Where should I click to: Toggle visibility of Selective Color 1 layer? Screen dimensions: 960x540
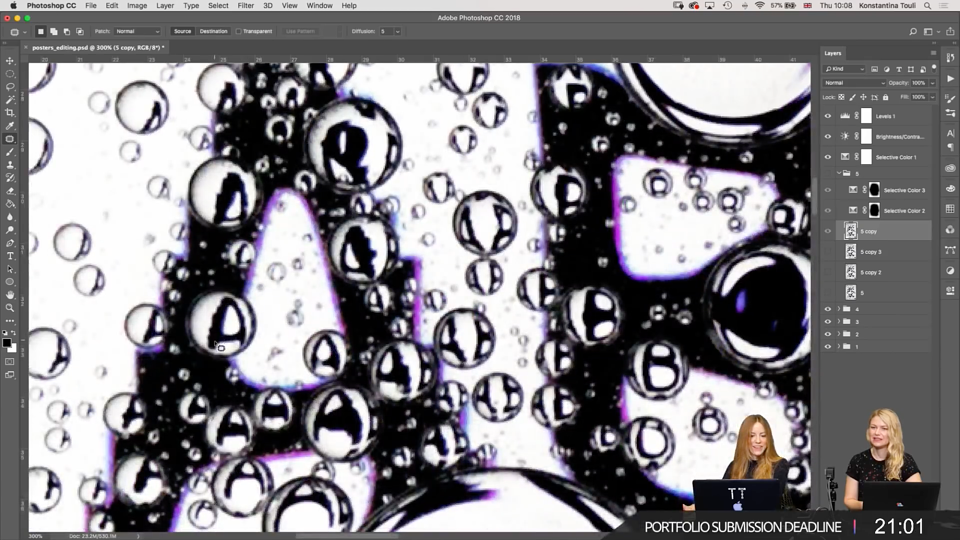coord(828,157)
